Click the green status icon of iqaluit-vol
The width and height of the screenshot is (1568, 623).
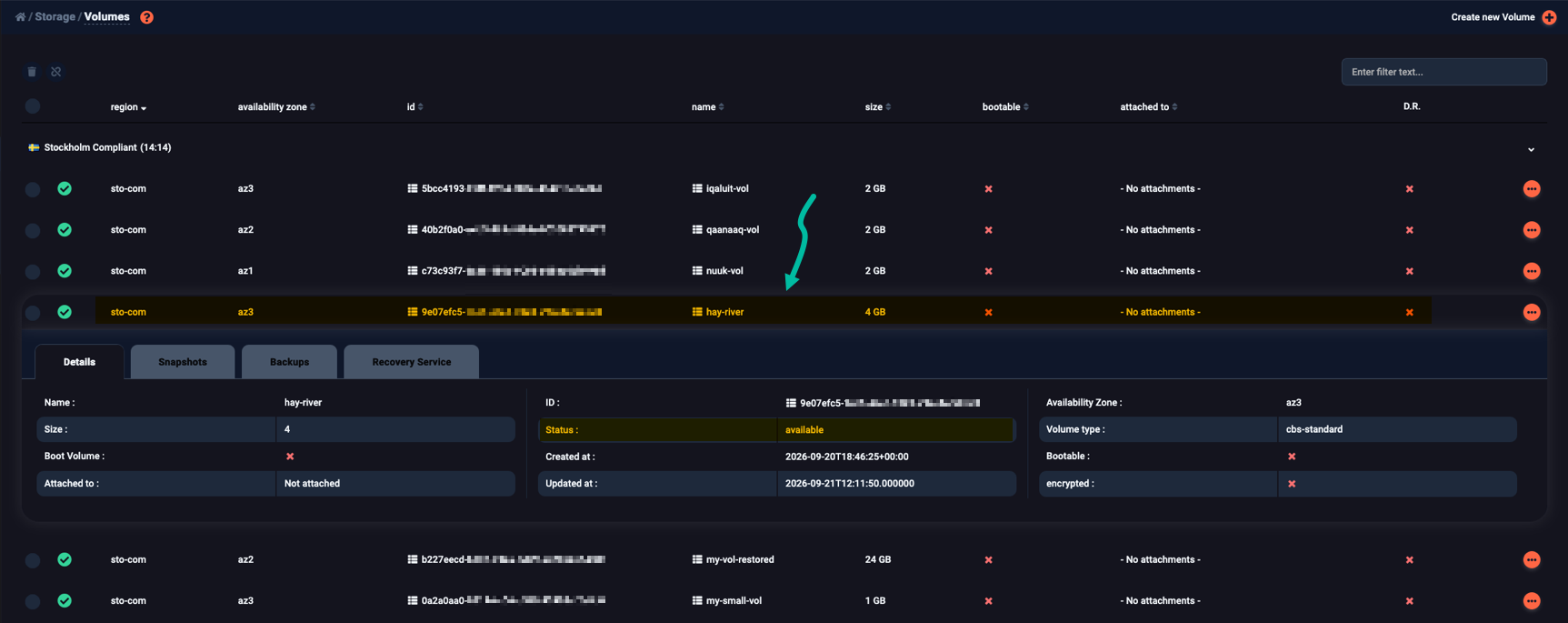coord(65,189)
